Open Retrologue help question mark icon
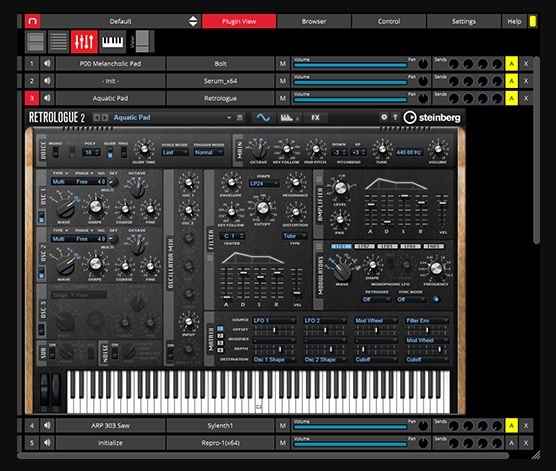 (395, 117)
